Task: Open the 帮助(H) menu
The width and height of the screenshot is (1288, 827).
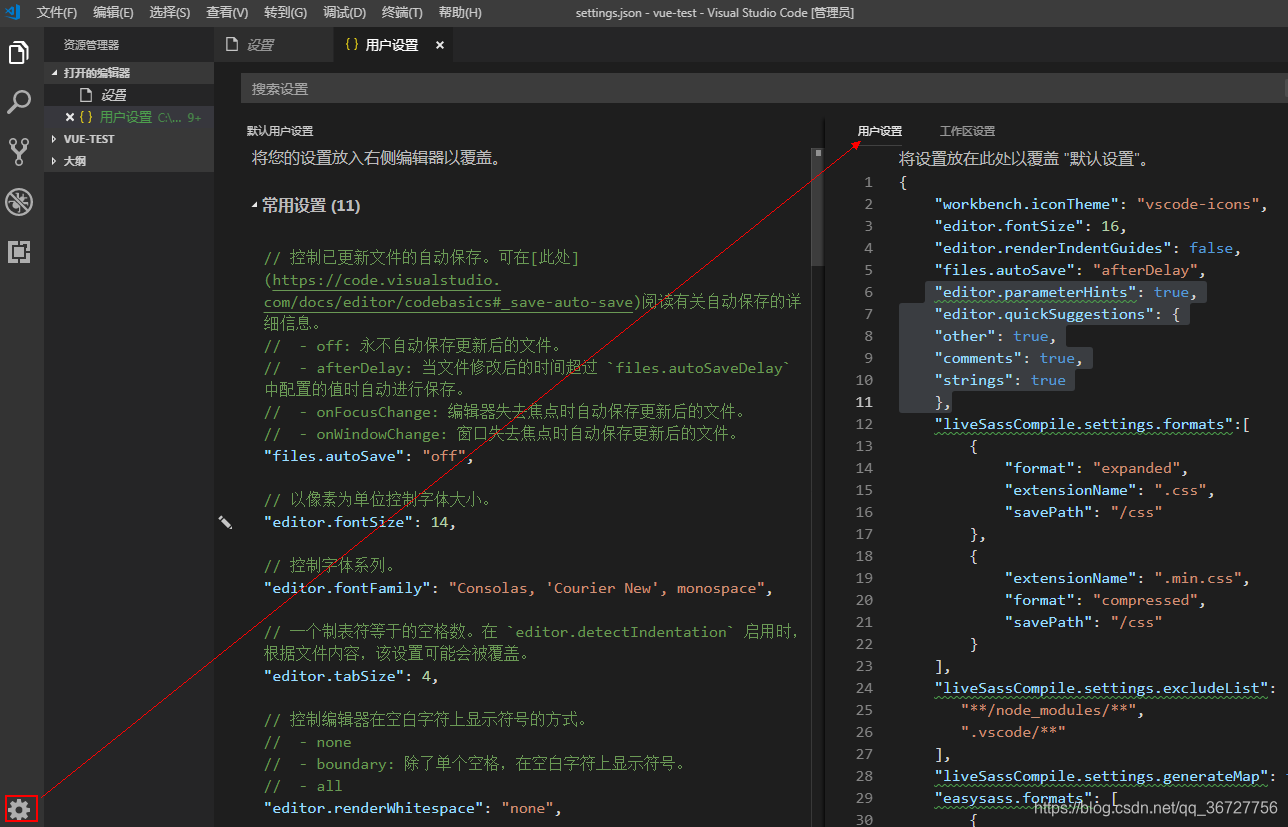Action: [460, 13]
